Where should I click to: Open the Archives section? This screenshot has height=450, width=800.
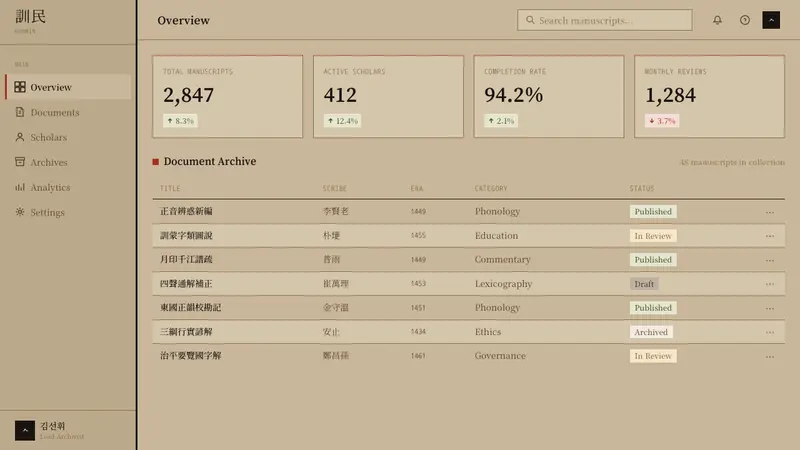[68, 162]
